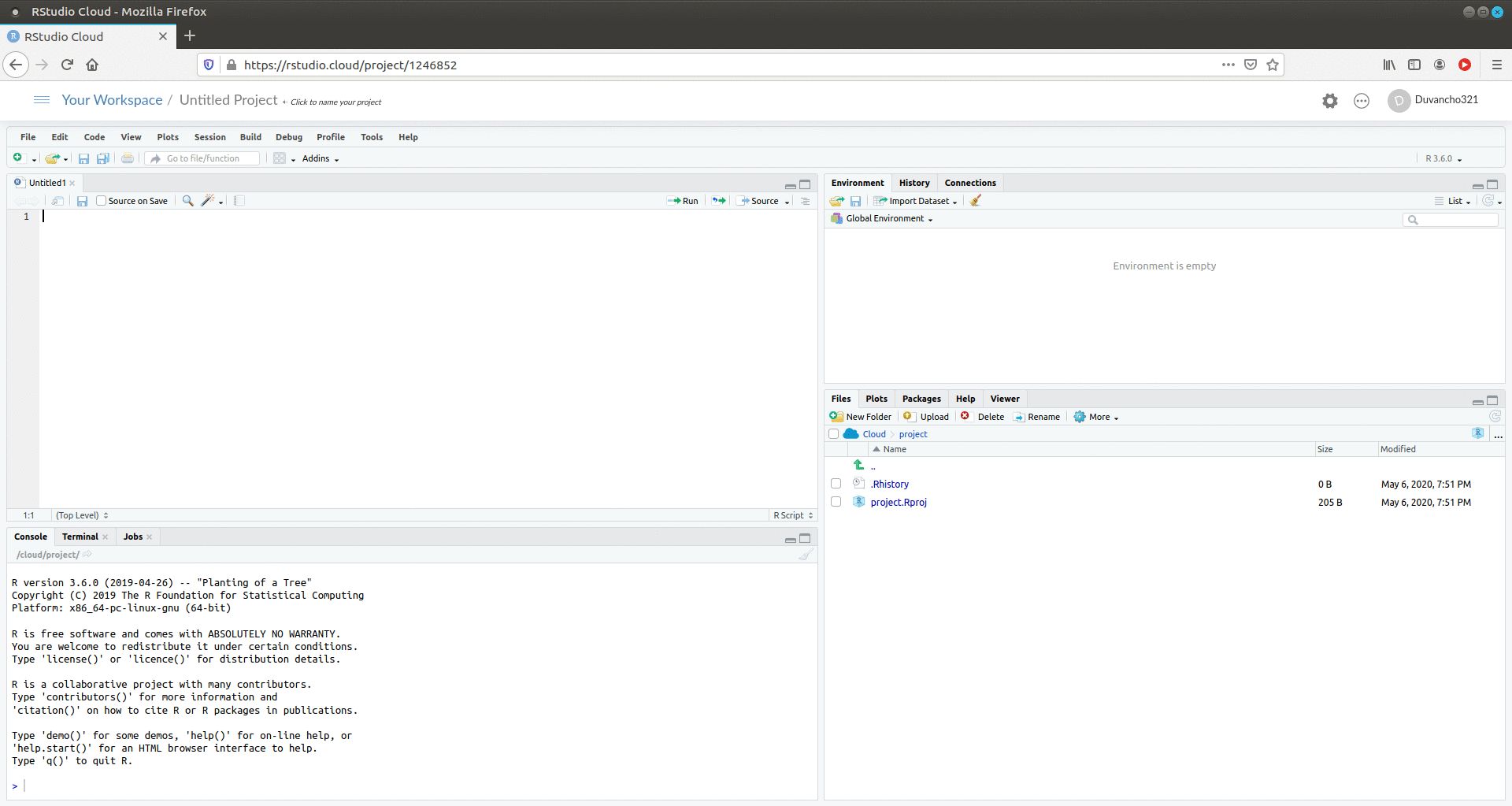Toggle the select-all files checkbox
The width and height of the screenshot is (1512, 806).
(x=833, y=434)
